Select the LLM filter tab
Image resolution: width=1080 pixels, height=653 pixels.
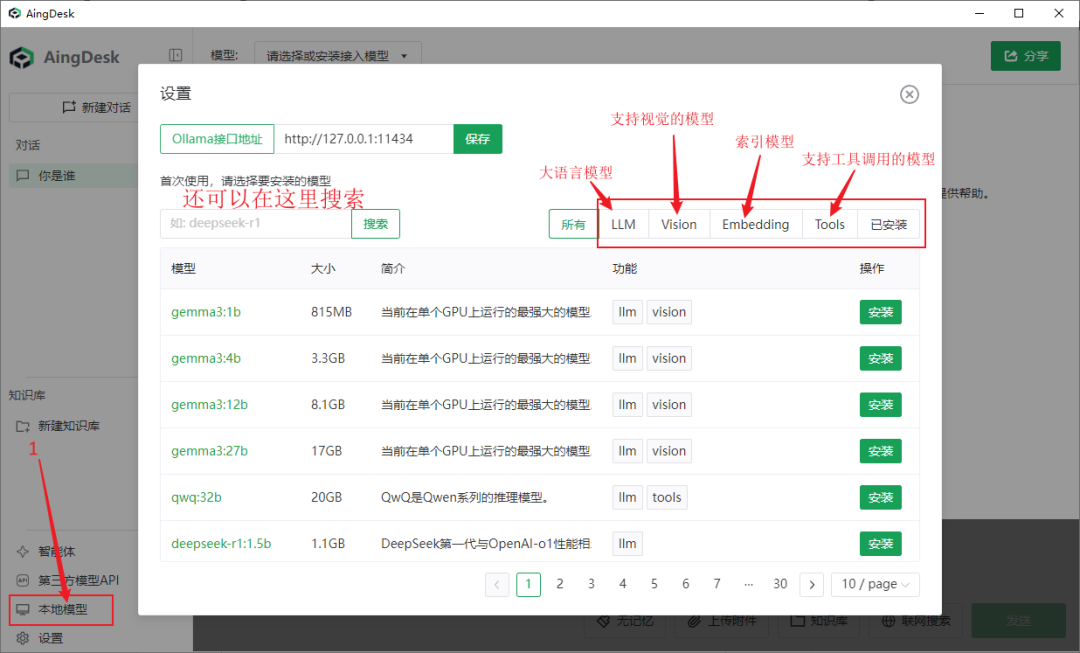[x=623, y=225]
